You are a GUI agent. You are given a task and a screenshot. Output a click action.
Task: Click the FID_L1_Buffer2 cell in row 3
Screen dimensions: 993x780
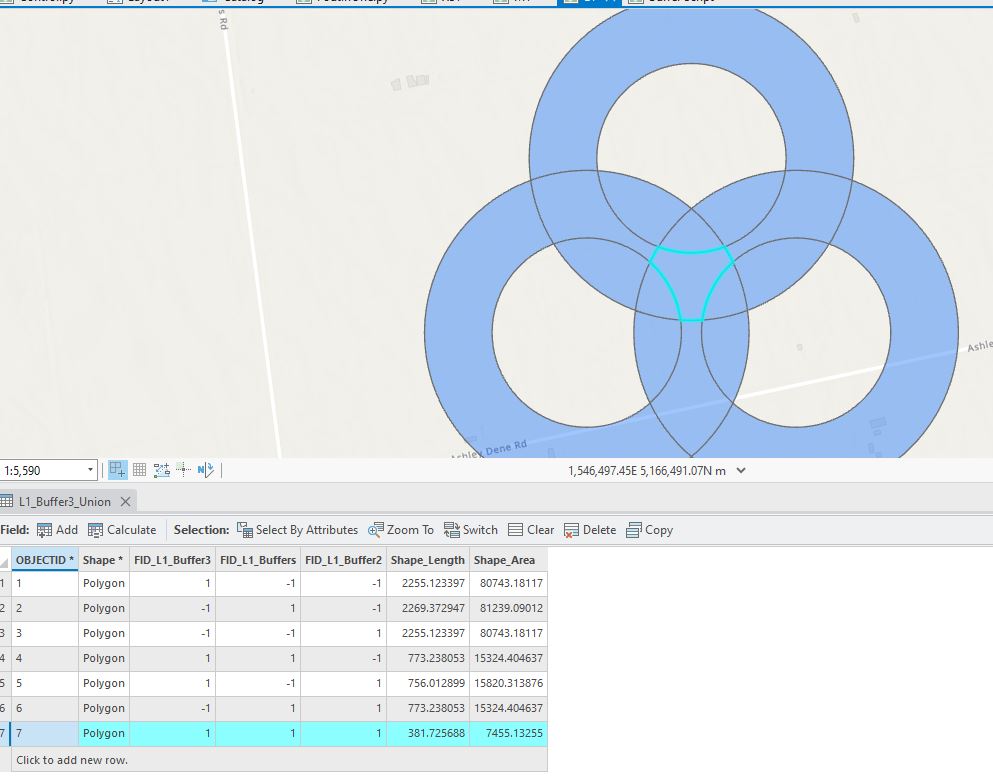coord(343,633)
